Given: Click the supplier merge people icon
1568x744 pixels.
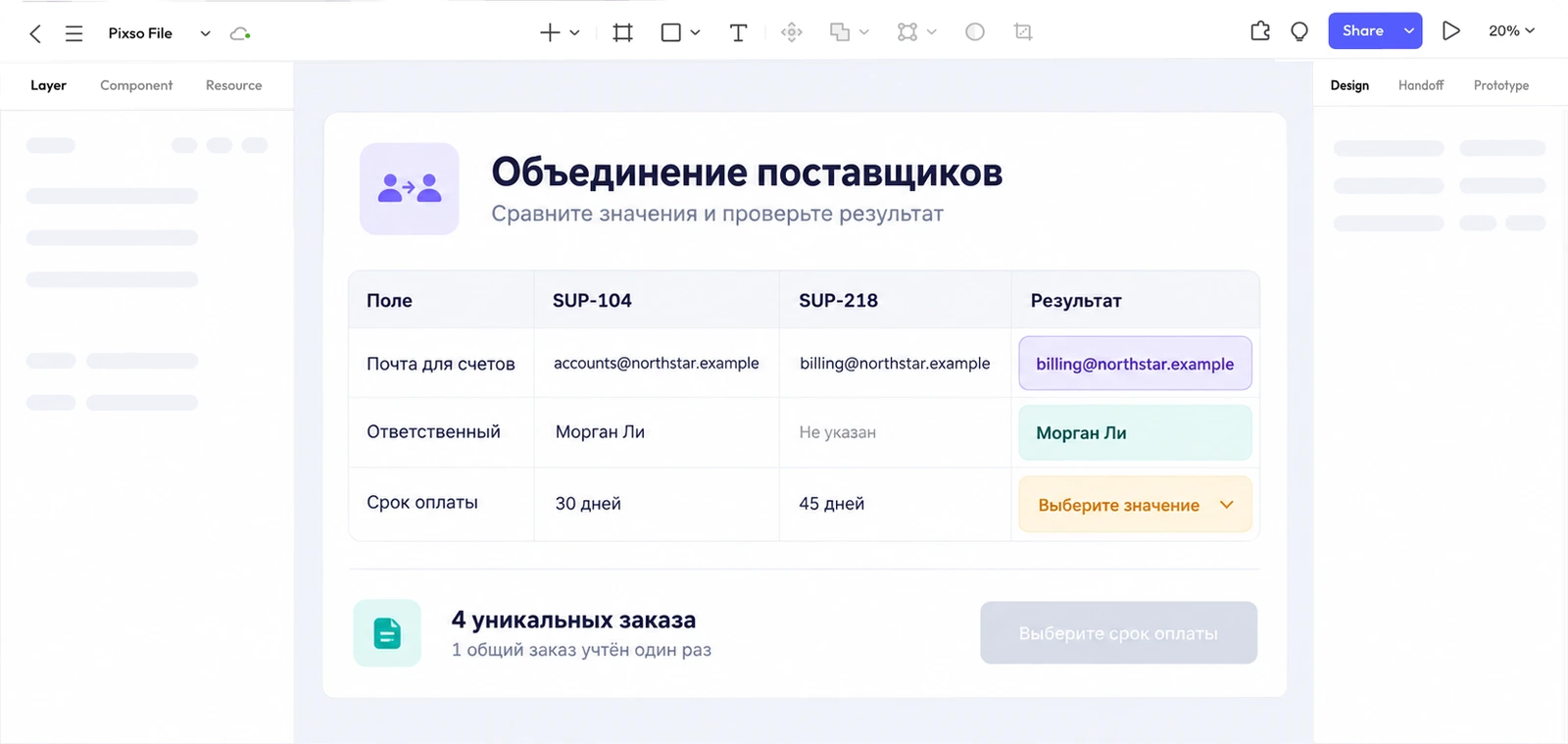Looking at the screenshot, I should tap(410, 188).
